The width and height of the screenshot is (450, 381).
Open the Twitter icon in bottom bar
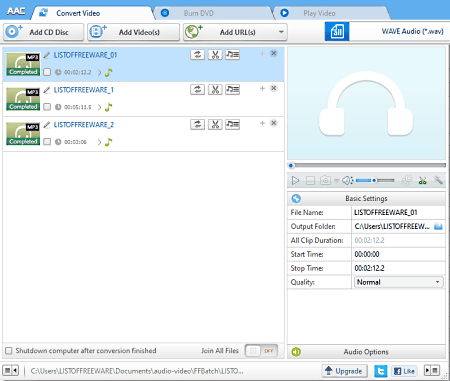tap(381, 371)
